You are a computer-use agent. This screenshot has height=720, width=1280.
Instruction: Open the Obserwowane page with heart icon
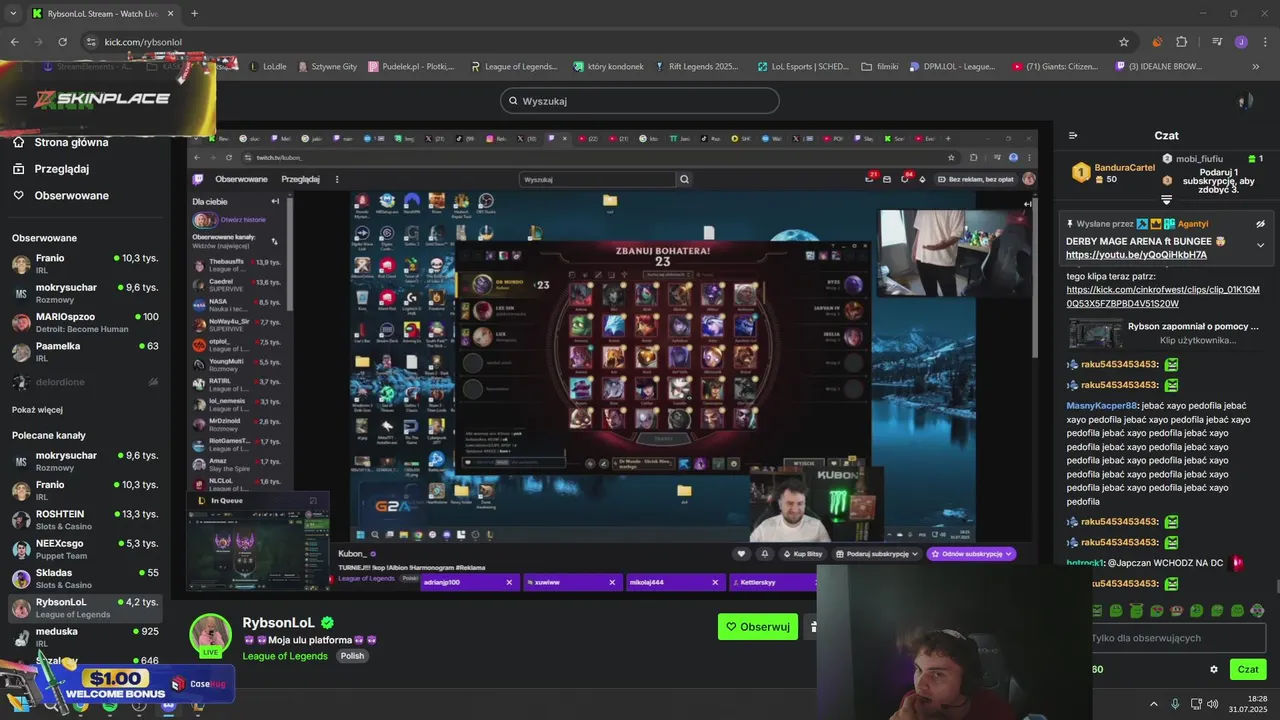[x=62, y=195]
